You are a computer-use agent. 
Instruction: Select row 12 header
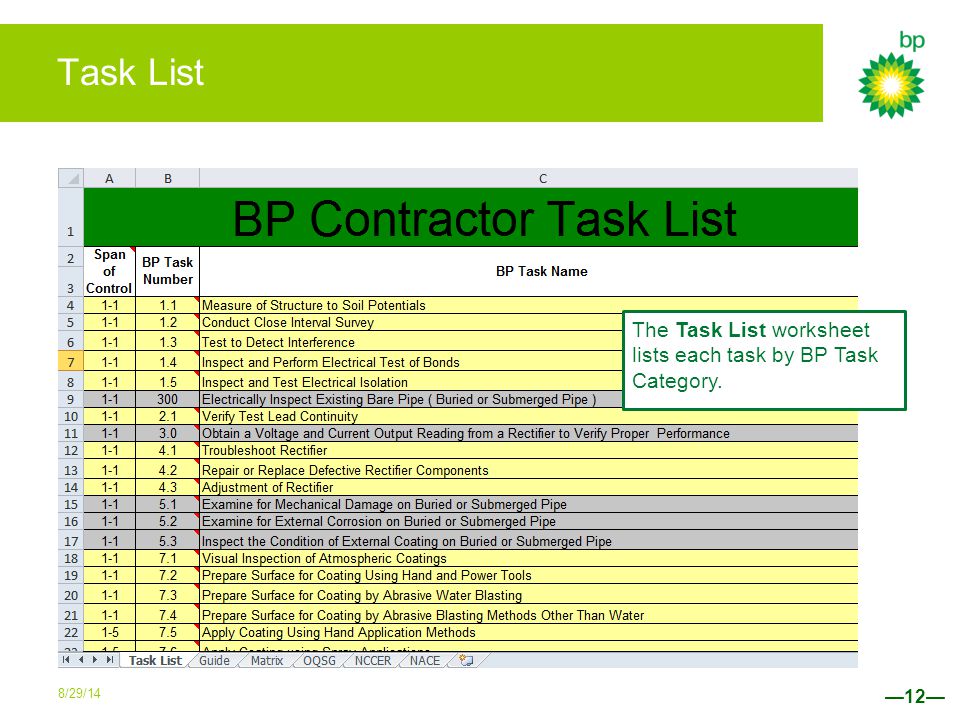pyautogui.click(x=71, y=451)
